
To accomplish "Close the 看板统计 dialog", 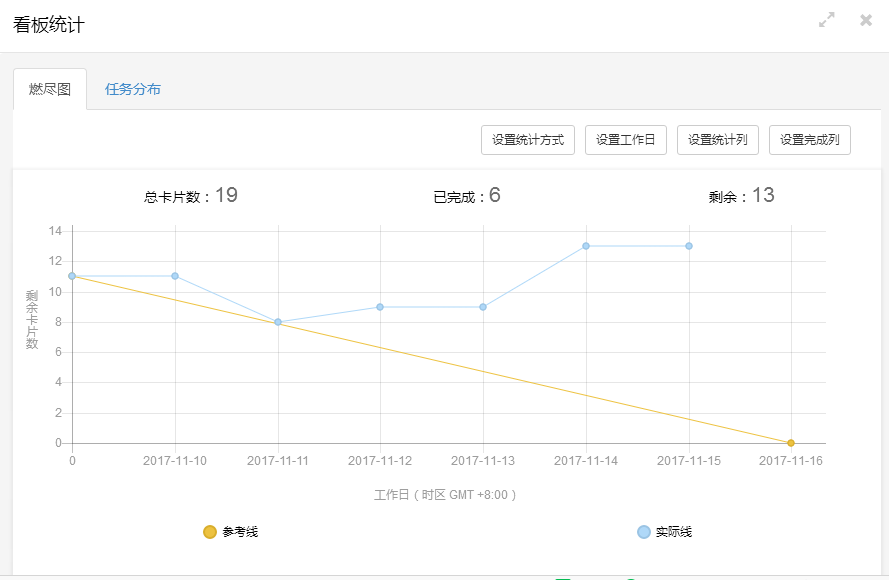I will [x=866, y=20].
